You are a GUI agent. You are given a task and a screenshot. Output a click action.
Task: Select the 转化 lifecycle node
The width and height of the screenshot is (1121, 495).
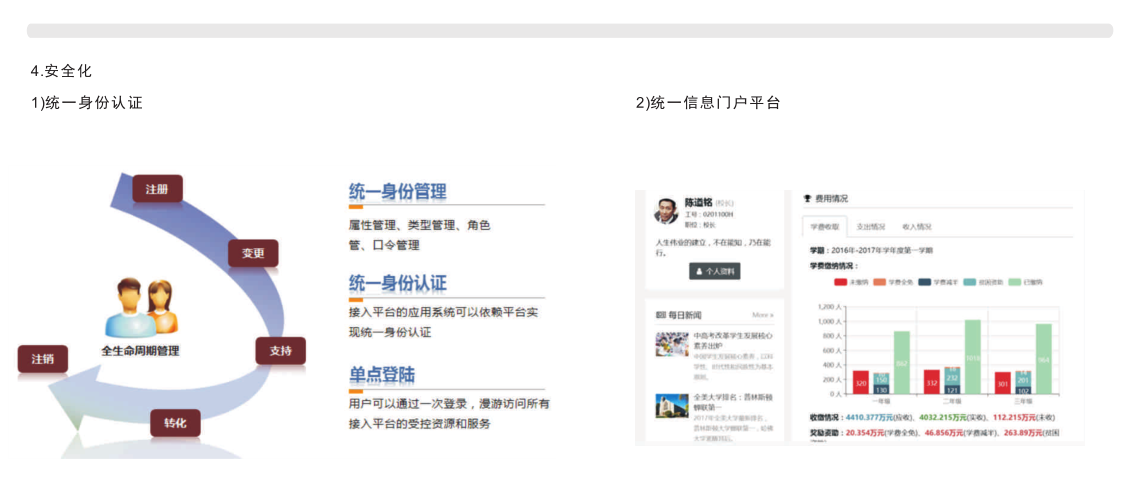pos(175,423)
